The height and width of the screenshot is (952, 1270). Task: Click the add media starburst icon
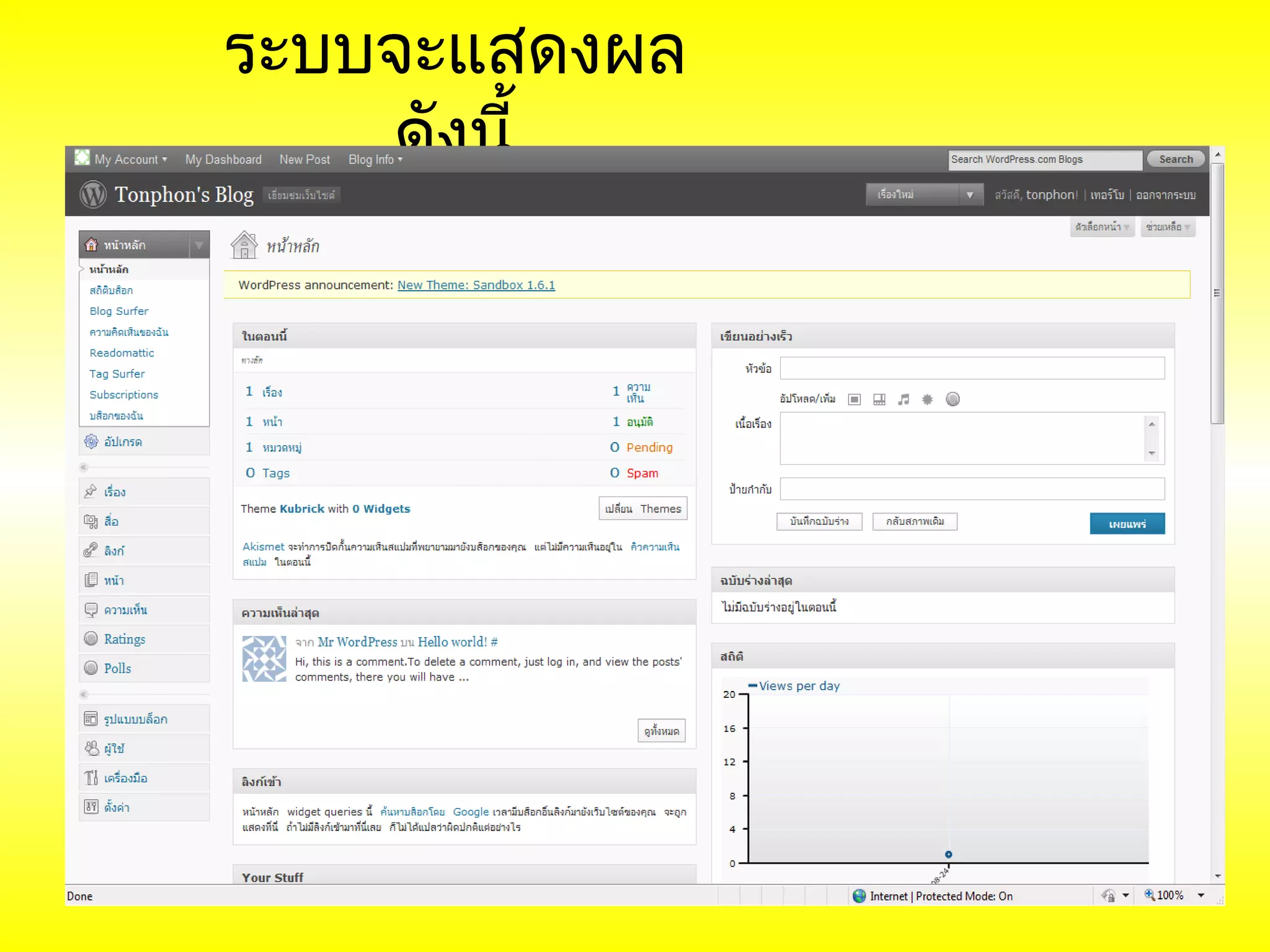pyautogui.click(x=928, y=399)
